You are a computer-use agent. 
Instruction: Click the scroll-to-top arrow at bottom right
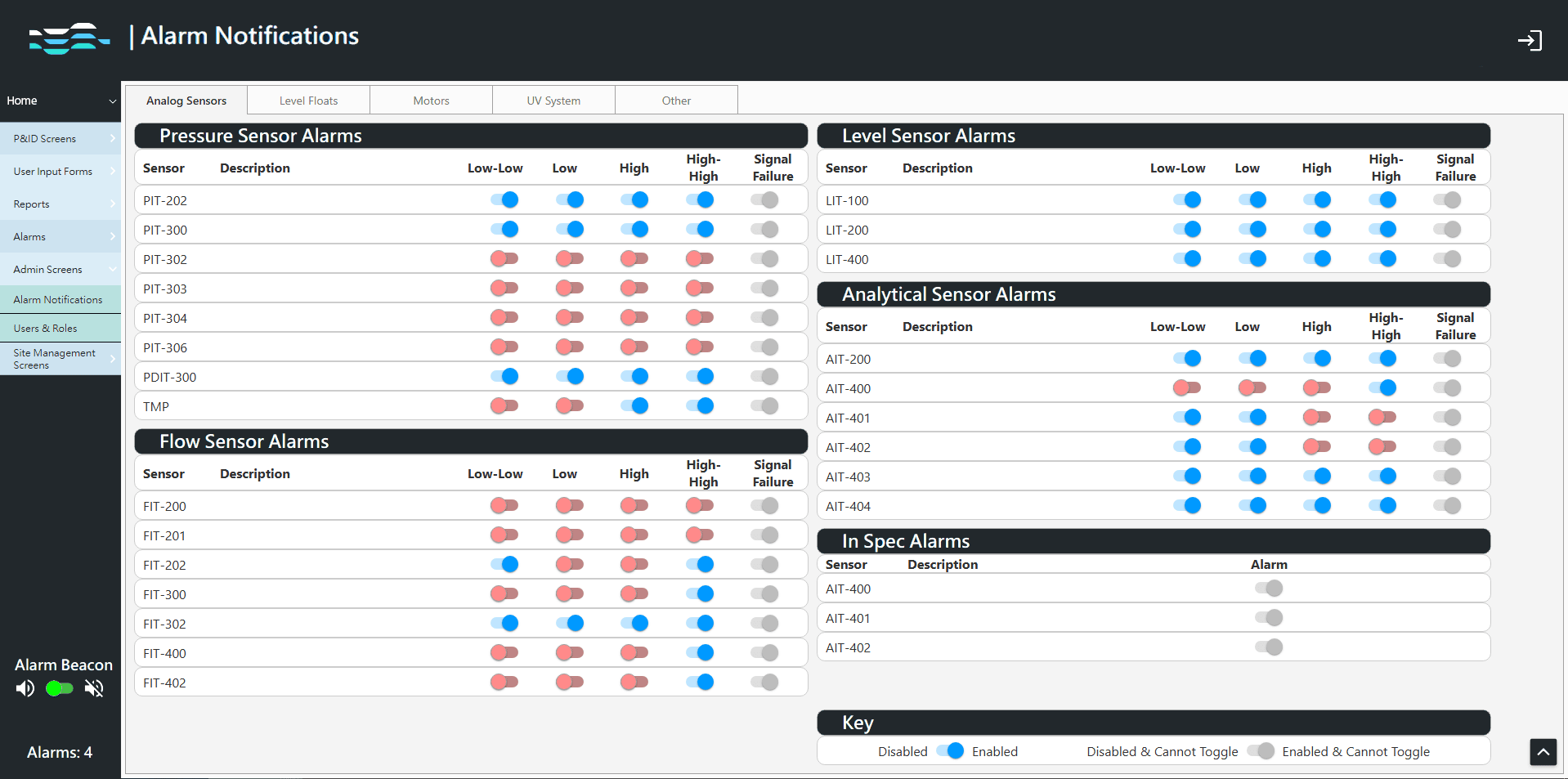click(x=1543, y=751)
